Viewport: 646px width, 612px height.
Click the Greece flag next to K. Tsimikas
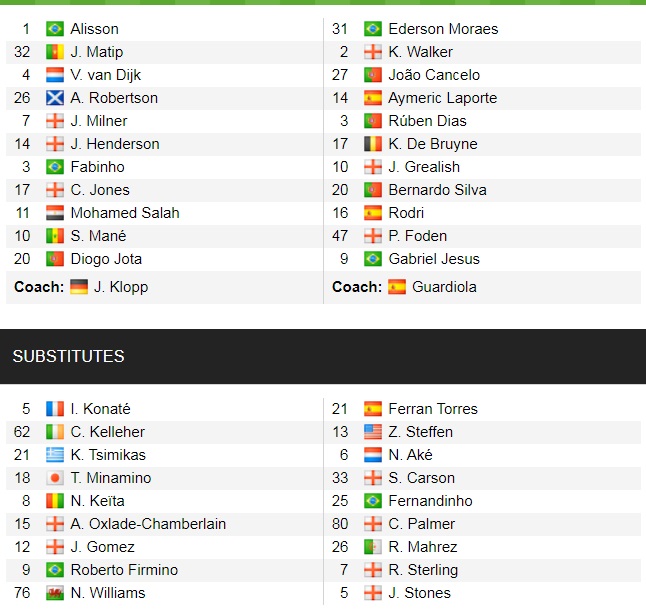(54, 455)
